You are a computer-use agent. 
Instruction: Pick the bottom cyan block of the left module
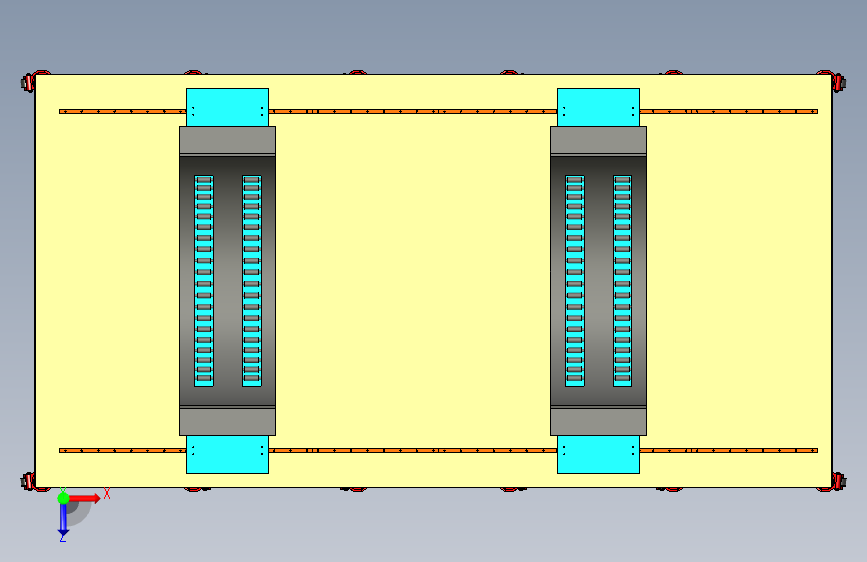click(227, 454)
